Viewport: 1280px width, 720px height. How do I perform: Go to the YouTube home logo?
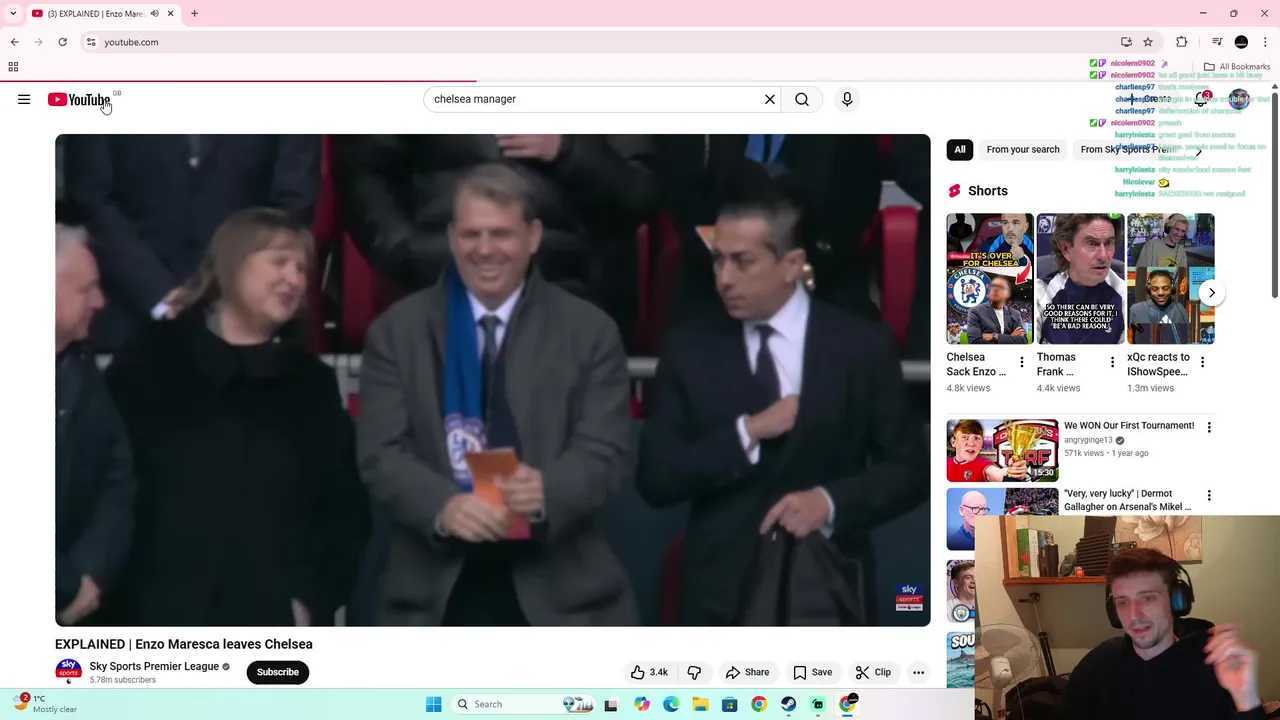pos(79,99)
